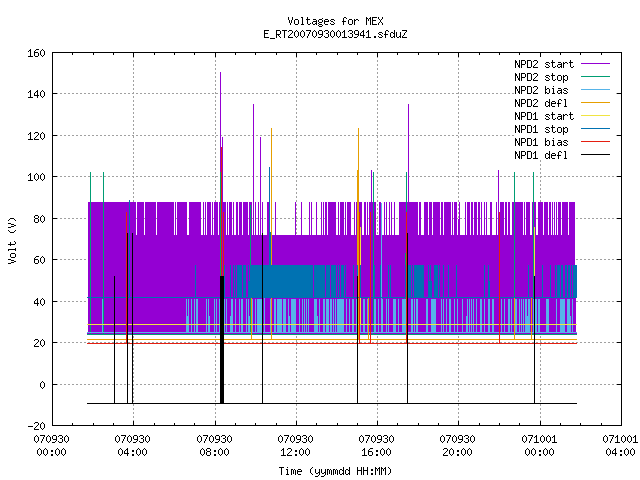Click the chart title Voltages for MEX
The width and height of the screenshot is (640, 480).
pyautogui.click(x=335, y=21)
